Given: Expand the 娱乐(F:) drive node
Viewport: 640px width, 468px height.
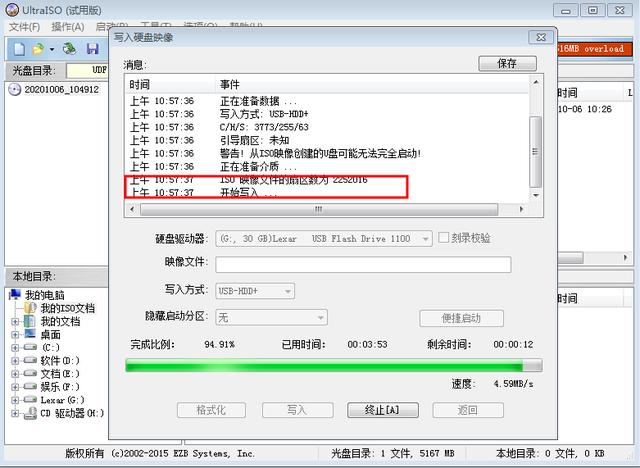Looking at the screenshot, I should pyautogui.click(x=15, y=387).
